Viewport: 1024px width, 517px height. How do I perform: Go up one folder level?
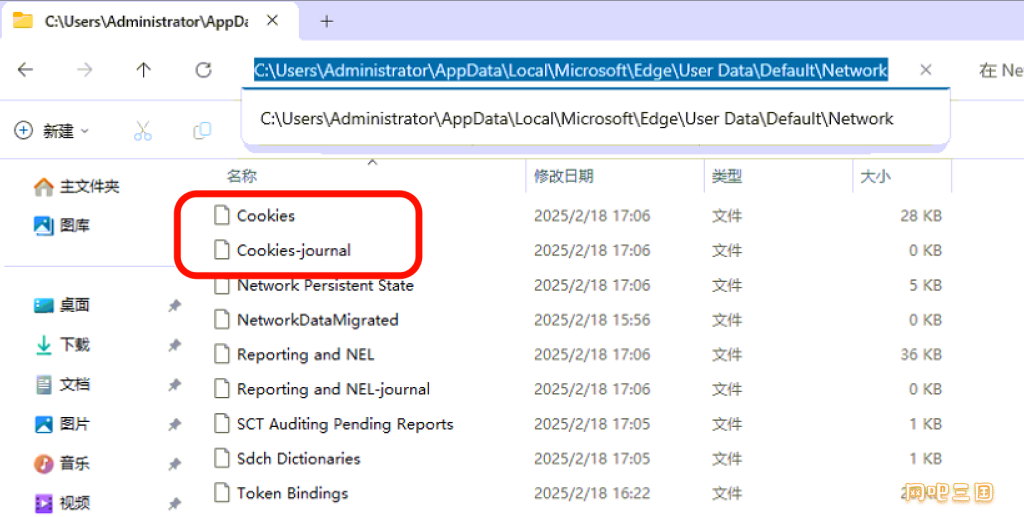pos(144,70)
